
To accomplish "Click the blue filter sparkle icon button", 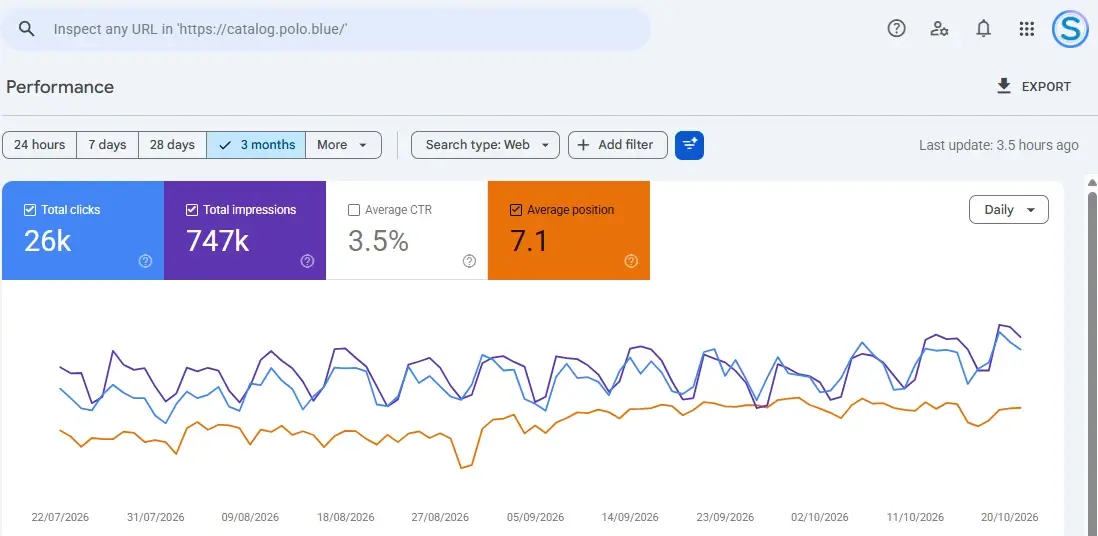I will click(689, 145).
